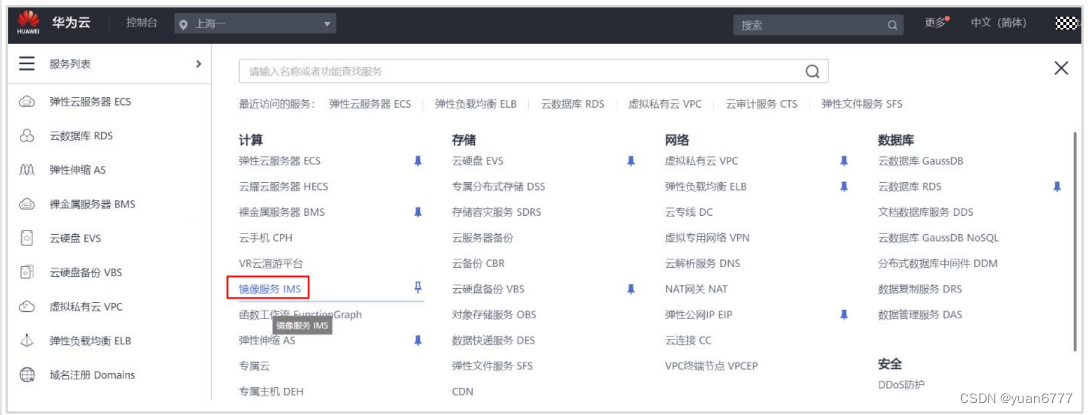Screen dimensions: 1088x415
Task: Open 对象存储服务 OBS
Action: (x=493, y=314)
